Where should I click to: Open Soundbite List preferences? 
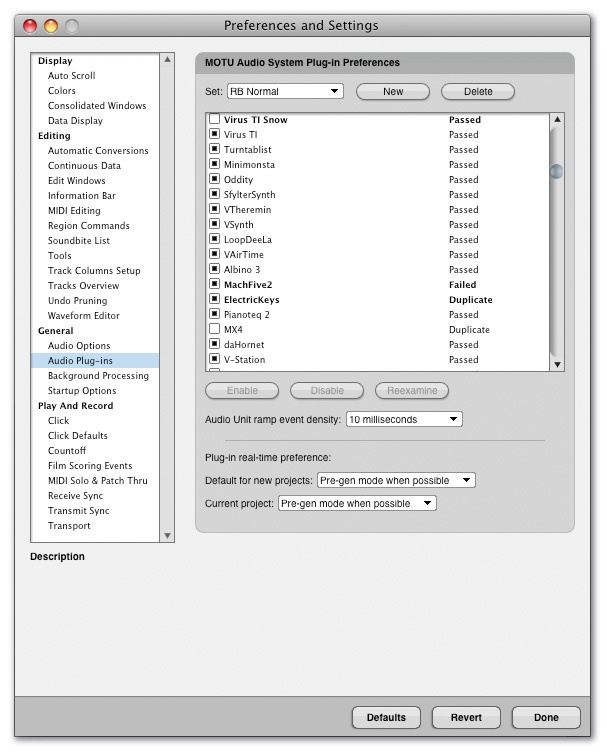click(79, 241)
